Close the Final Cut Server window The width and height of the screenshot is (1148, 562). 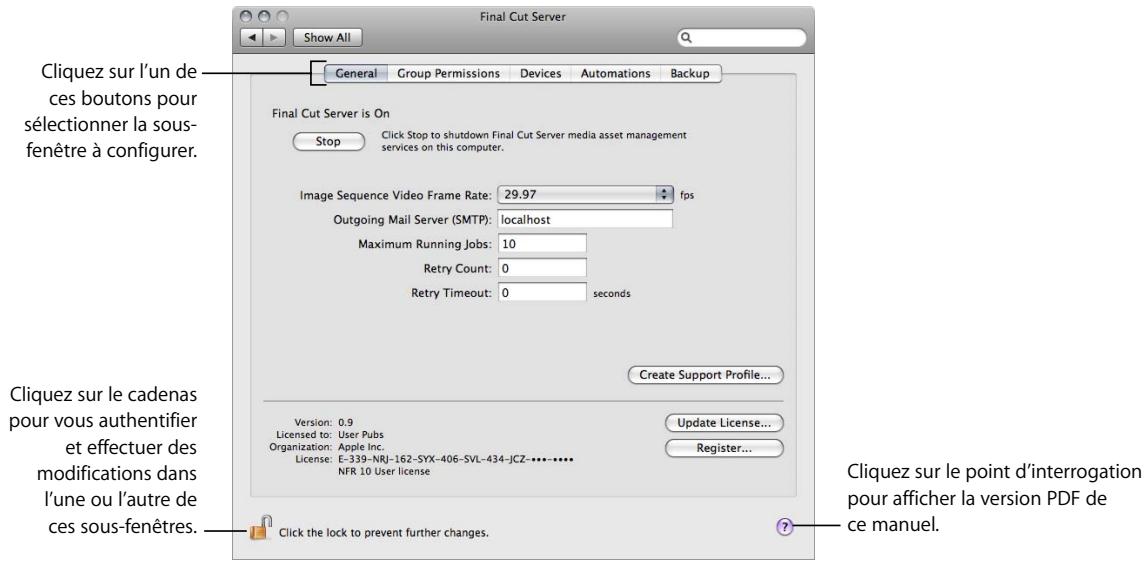(x=245, y=16)
